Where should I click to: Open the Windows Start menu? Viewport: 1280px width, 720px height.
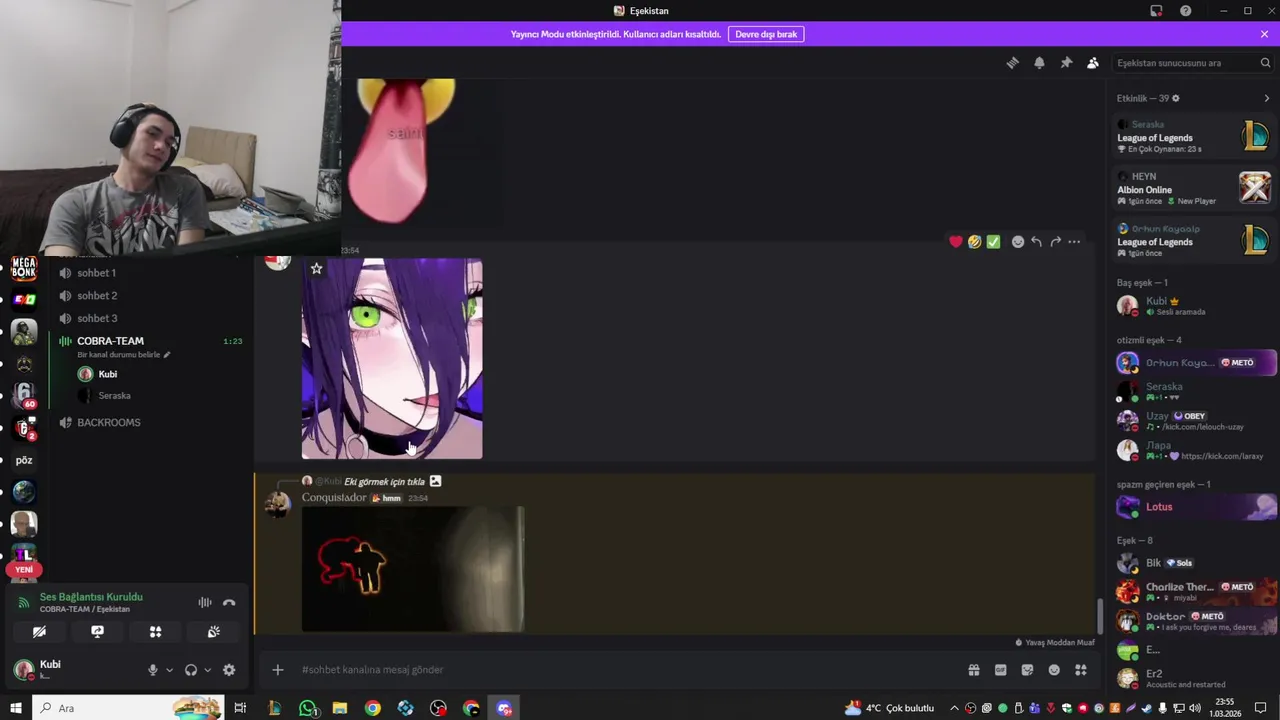[x=15, y=708]
